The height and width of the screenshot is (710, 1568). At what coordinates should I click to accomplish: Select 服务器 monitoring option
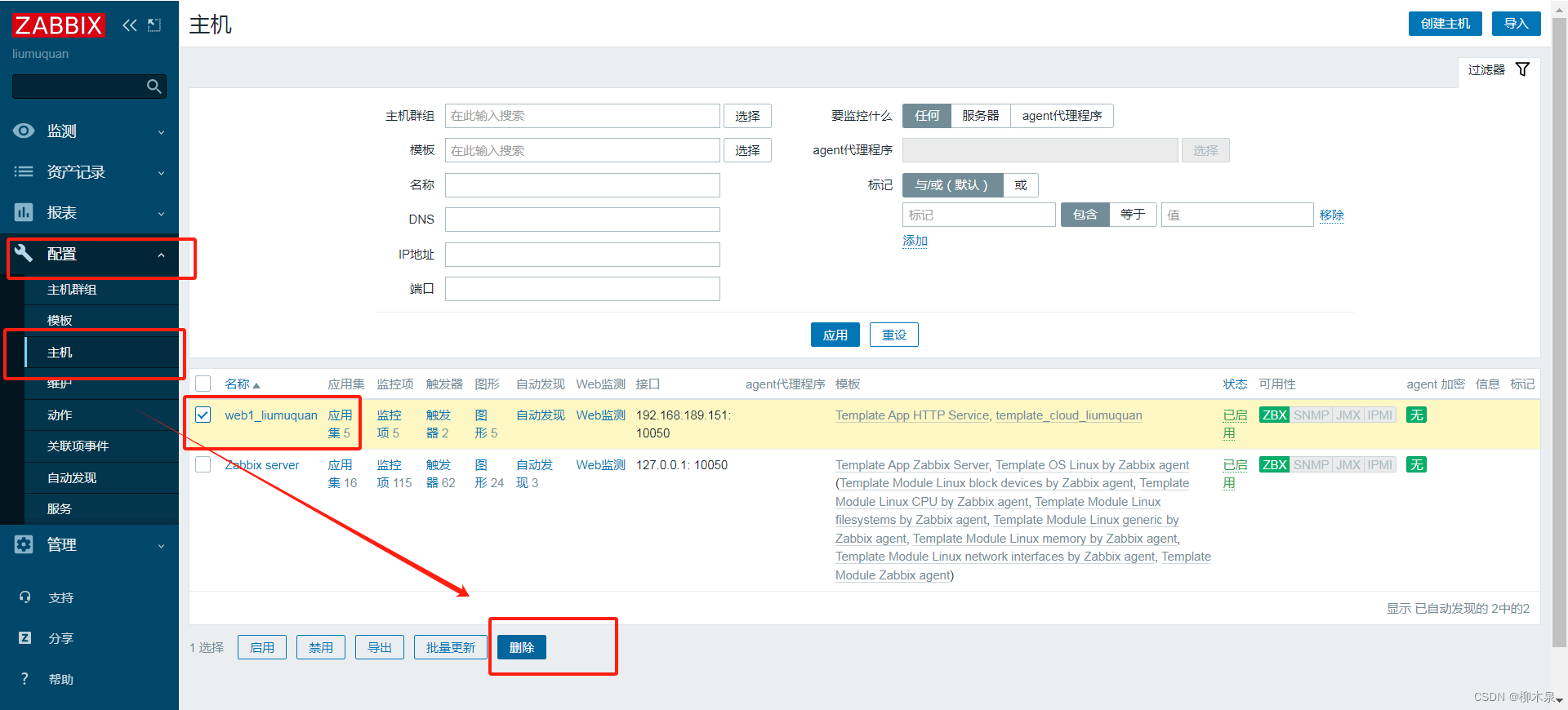click(x=981, y=116)
